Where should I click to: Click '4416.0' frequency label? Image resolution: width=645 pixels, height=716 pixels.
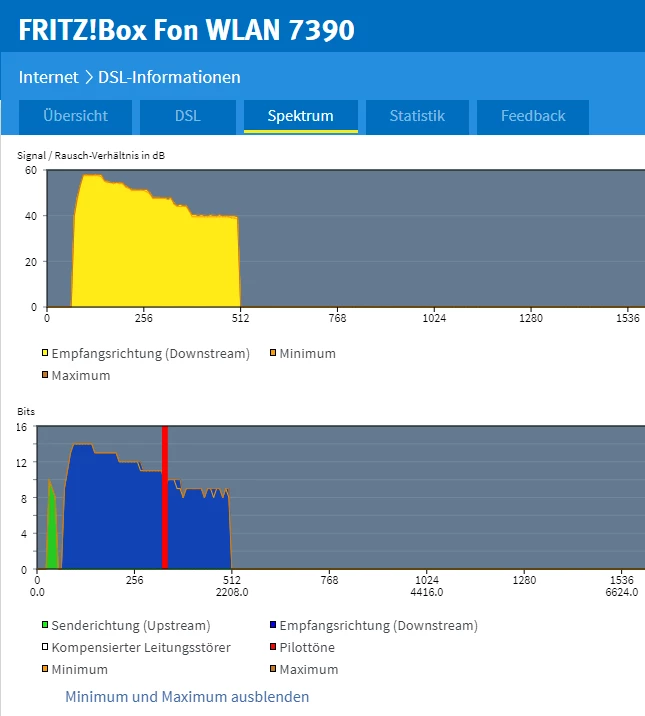point(427,592)
